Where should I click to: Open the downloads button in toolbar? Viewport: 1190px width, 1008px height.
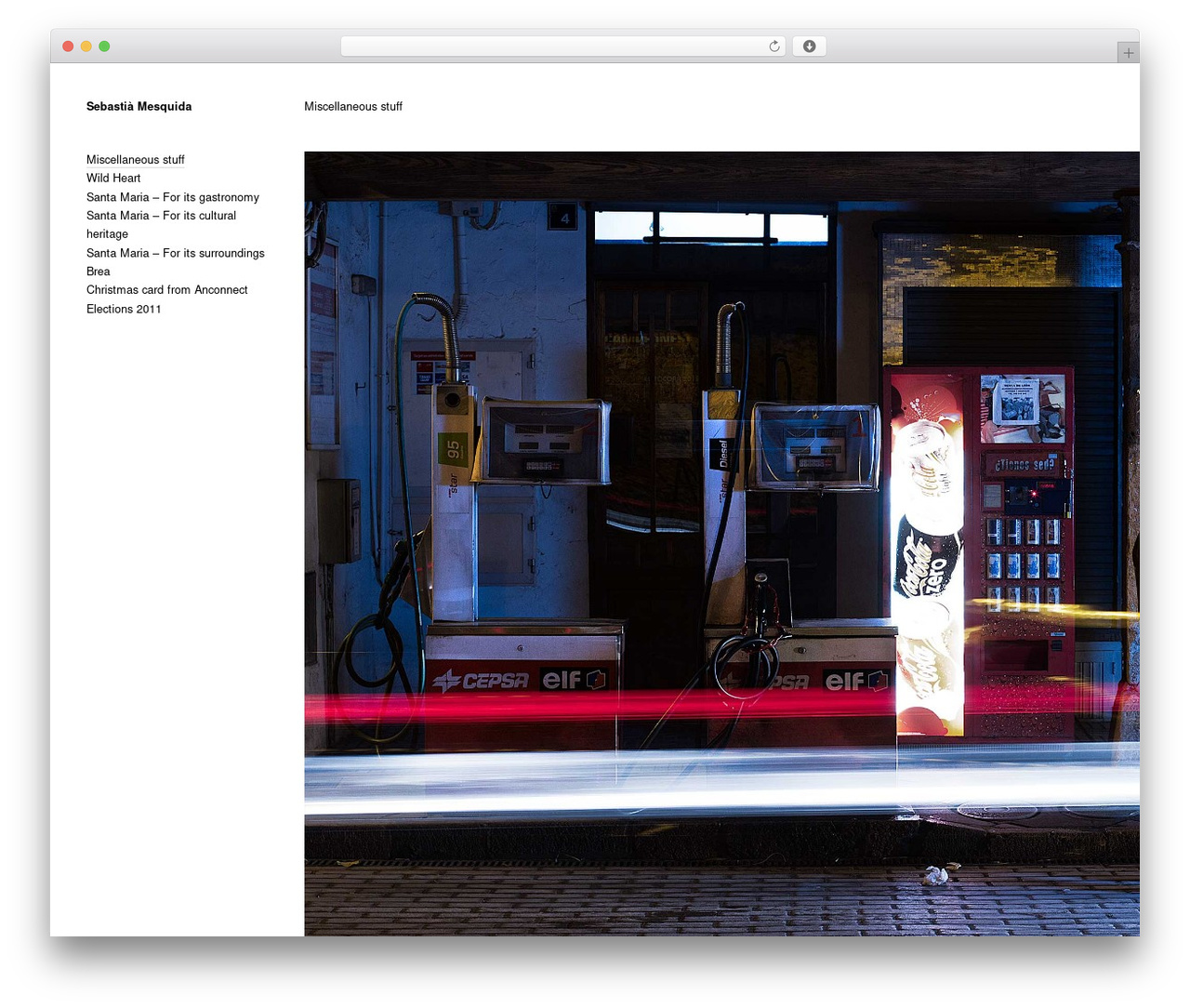pyautogui.click(x=809, y=46)
